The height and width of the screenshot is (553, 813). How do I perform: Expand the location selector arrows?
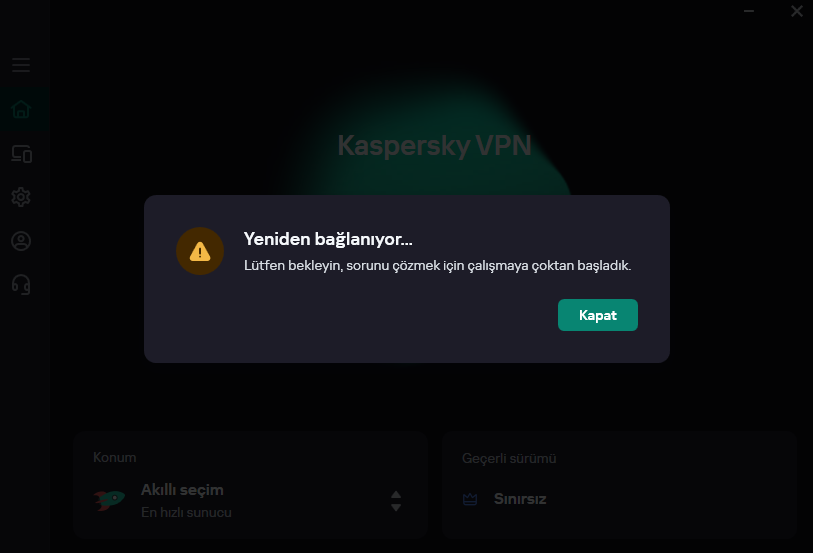tap(396, 501)
